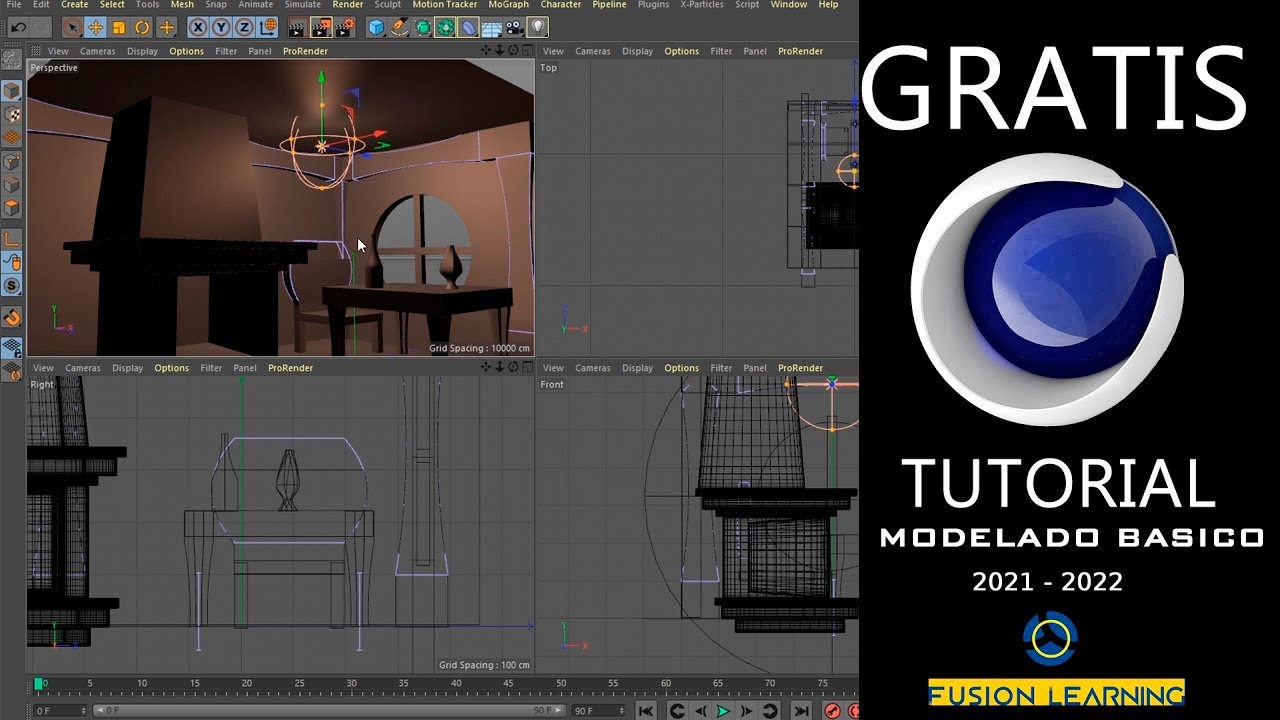This screenshot has height=720, width=1280.
Task: Toggle Y axis lock
Action: (221, 28)
